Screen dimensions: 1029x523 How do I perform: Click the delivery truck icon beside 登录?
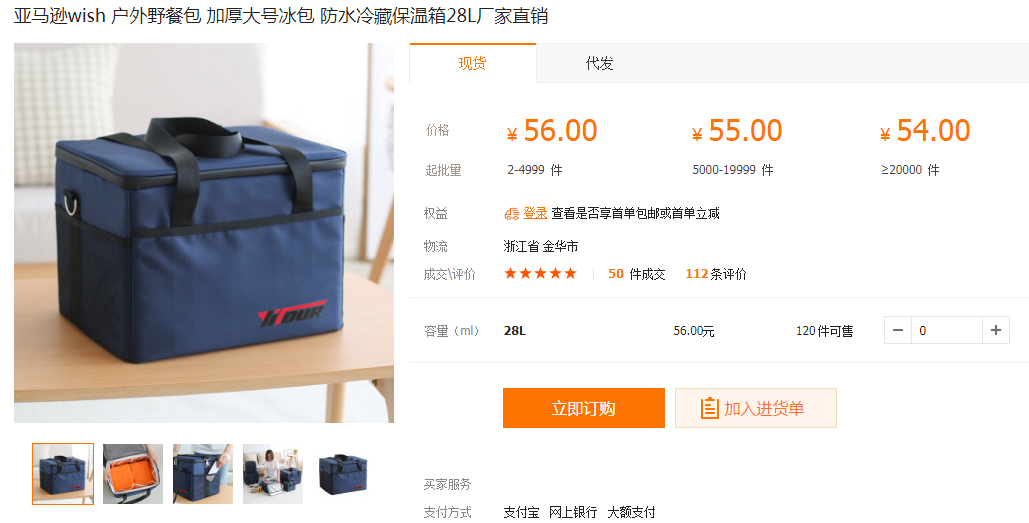point(512,213)
